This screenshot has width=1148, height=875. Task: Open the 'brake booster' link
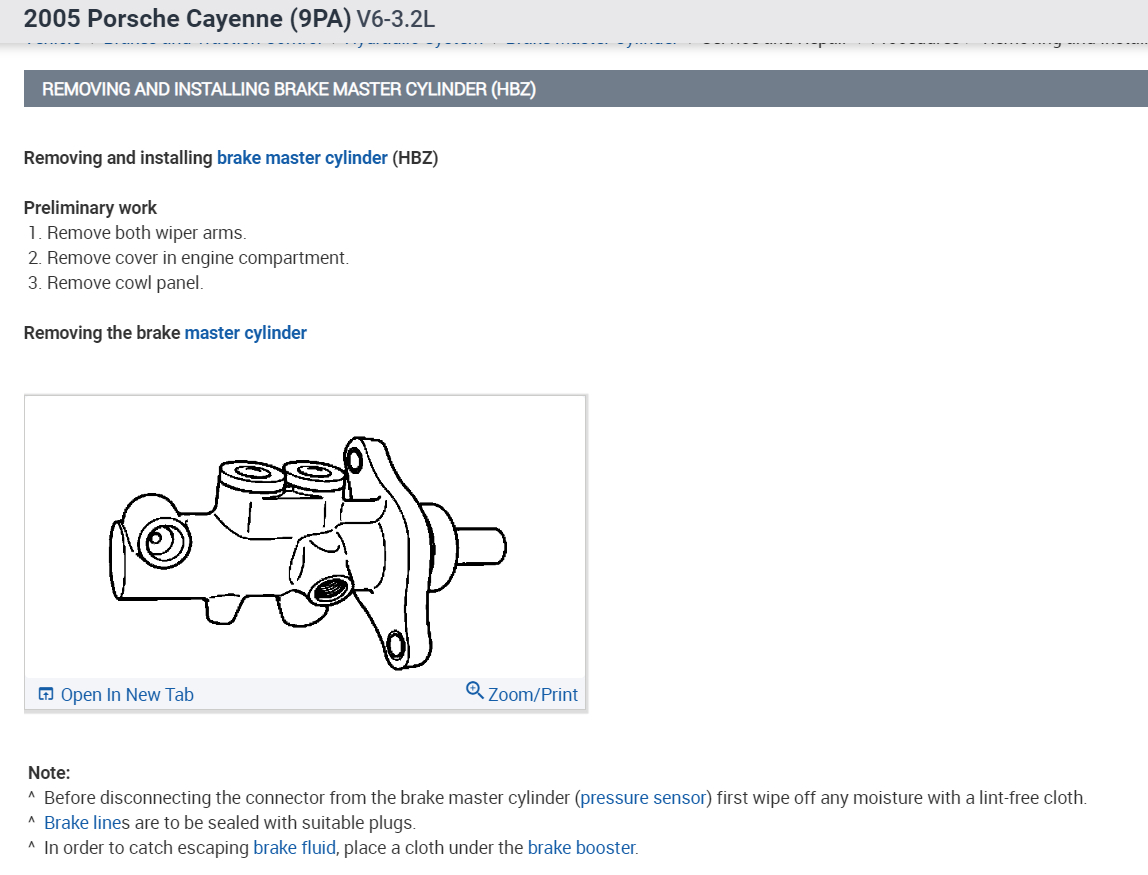pyautogui.click(x=581, y=847)
